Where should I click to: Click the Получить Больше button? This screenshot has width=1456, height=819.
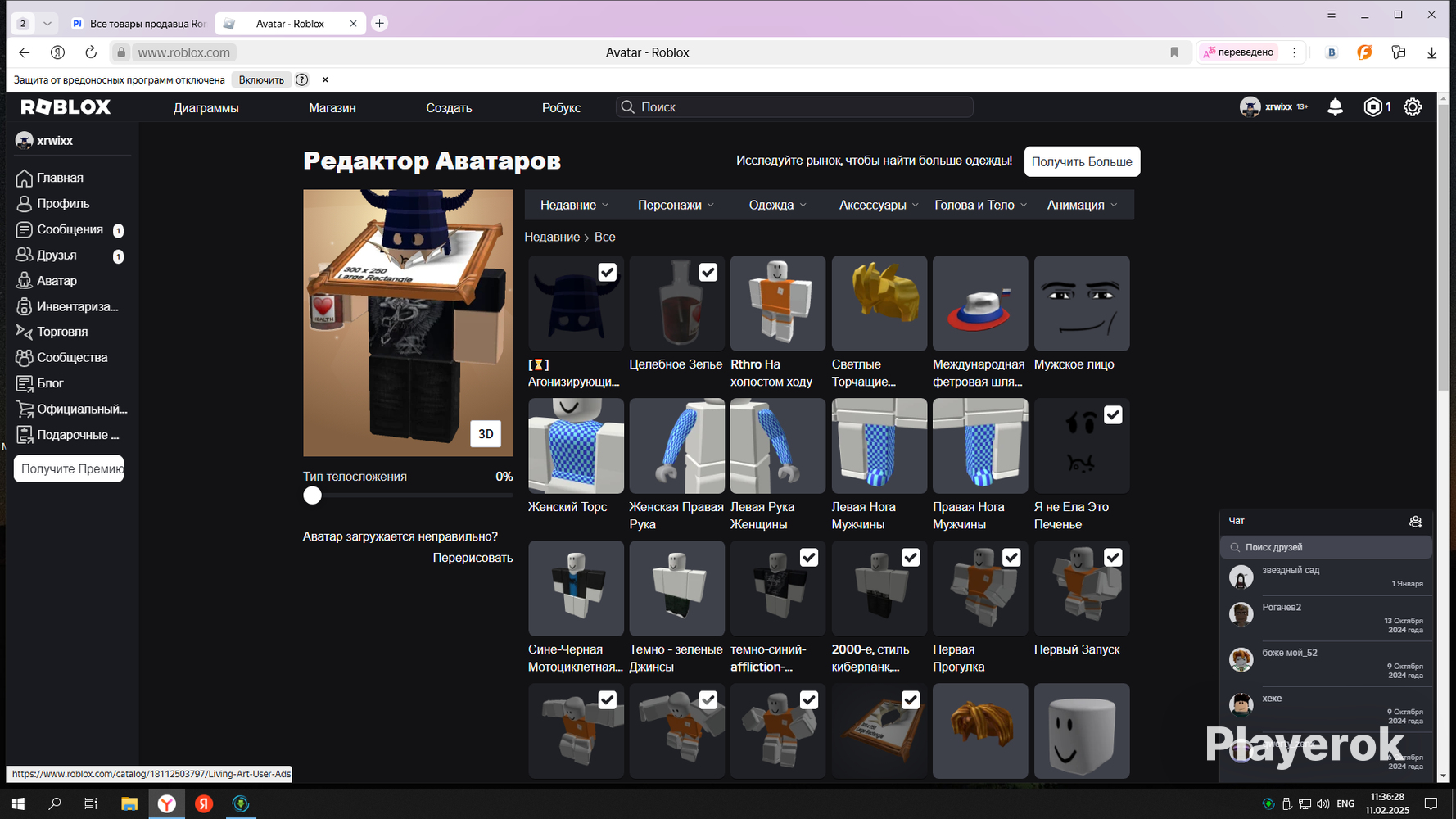coord(1082,162)
